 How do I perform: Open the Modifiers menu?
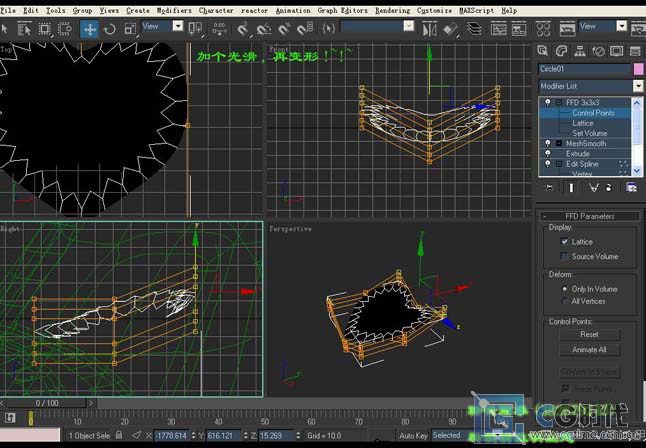(x=174, y=10)
